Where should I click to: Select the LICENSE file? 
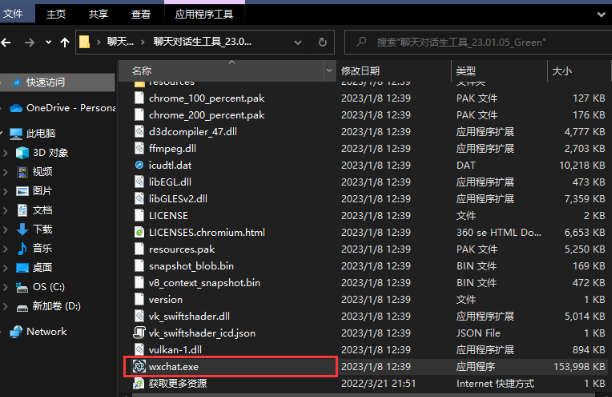[x=168, y=215]
